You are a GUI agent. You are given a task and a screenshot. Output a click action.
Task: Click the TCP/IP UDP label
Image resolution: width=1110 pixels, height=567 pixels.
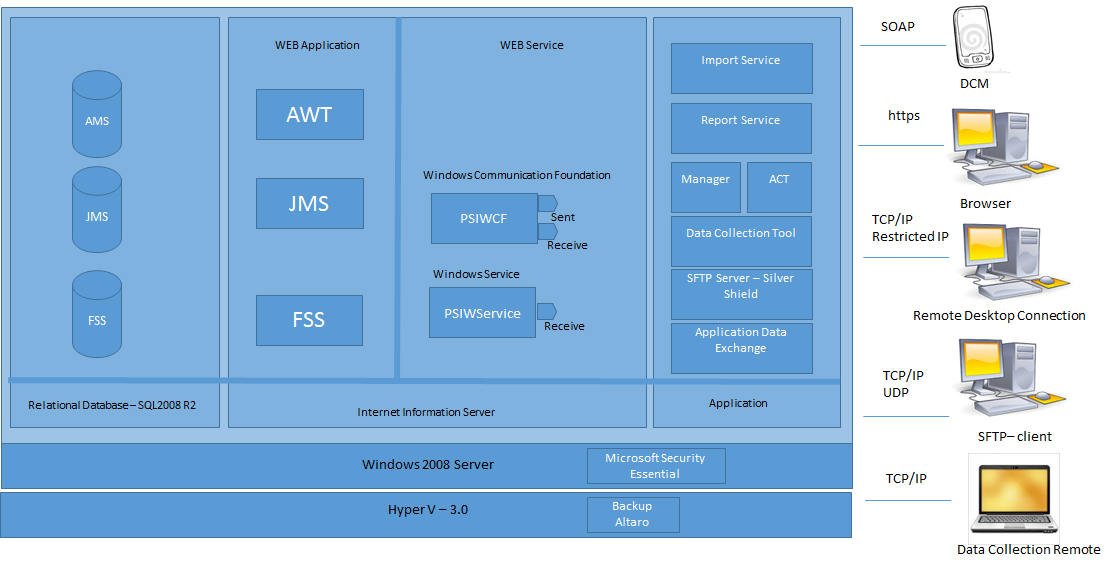[x=903, y=384]
